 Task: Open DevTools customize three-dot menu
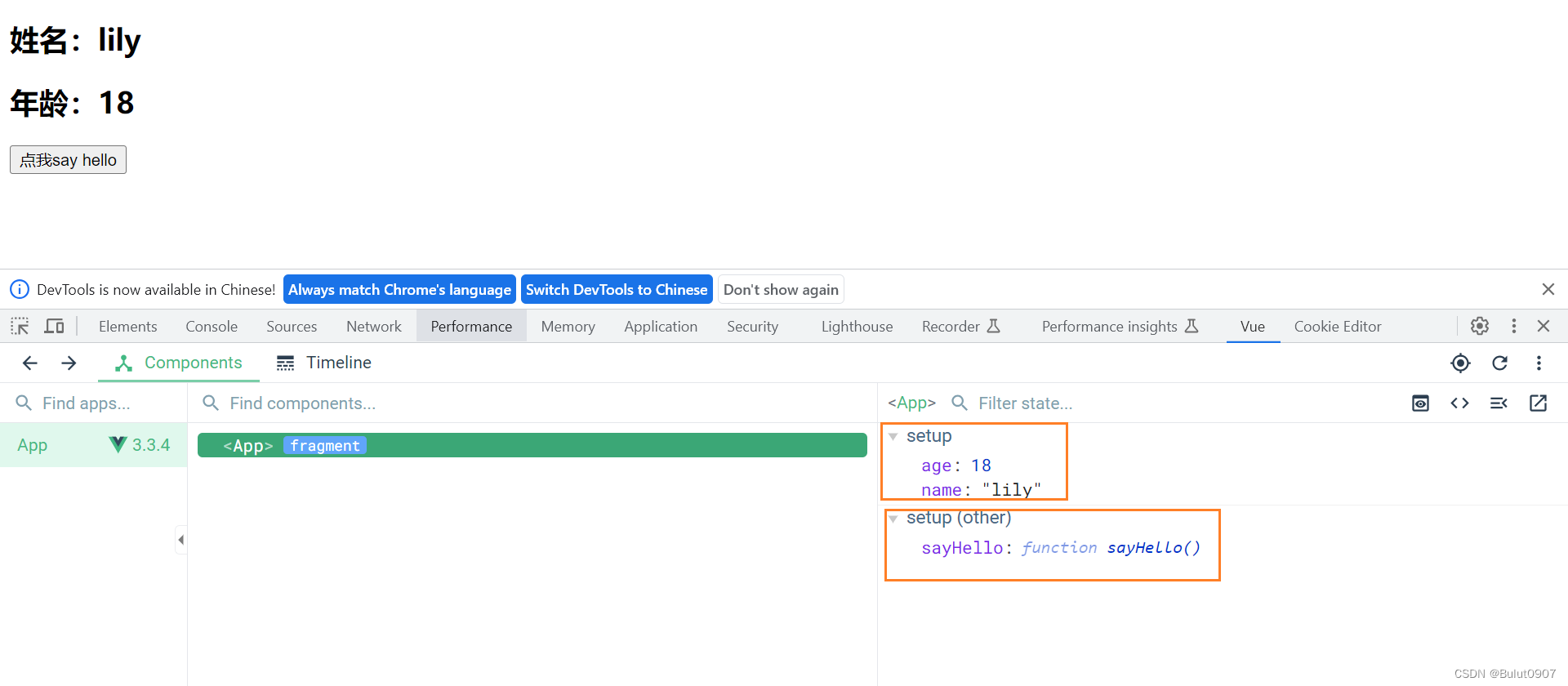click(x=1514, y=327)
